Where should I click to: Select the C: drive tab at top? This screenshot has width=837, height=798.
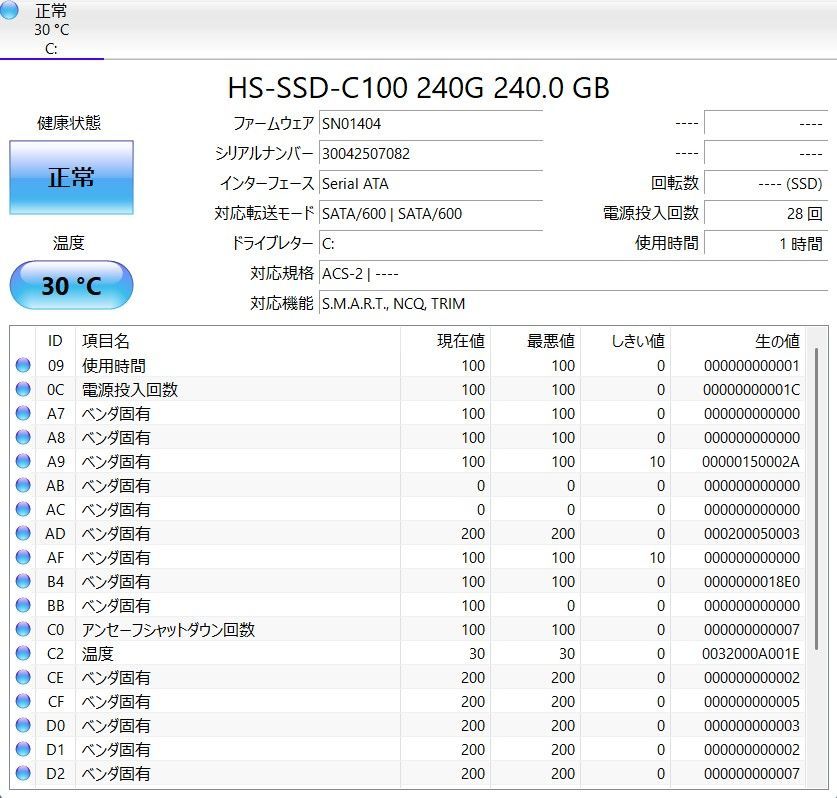pos(51,29)
